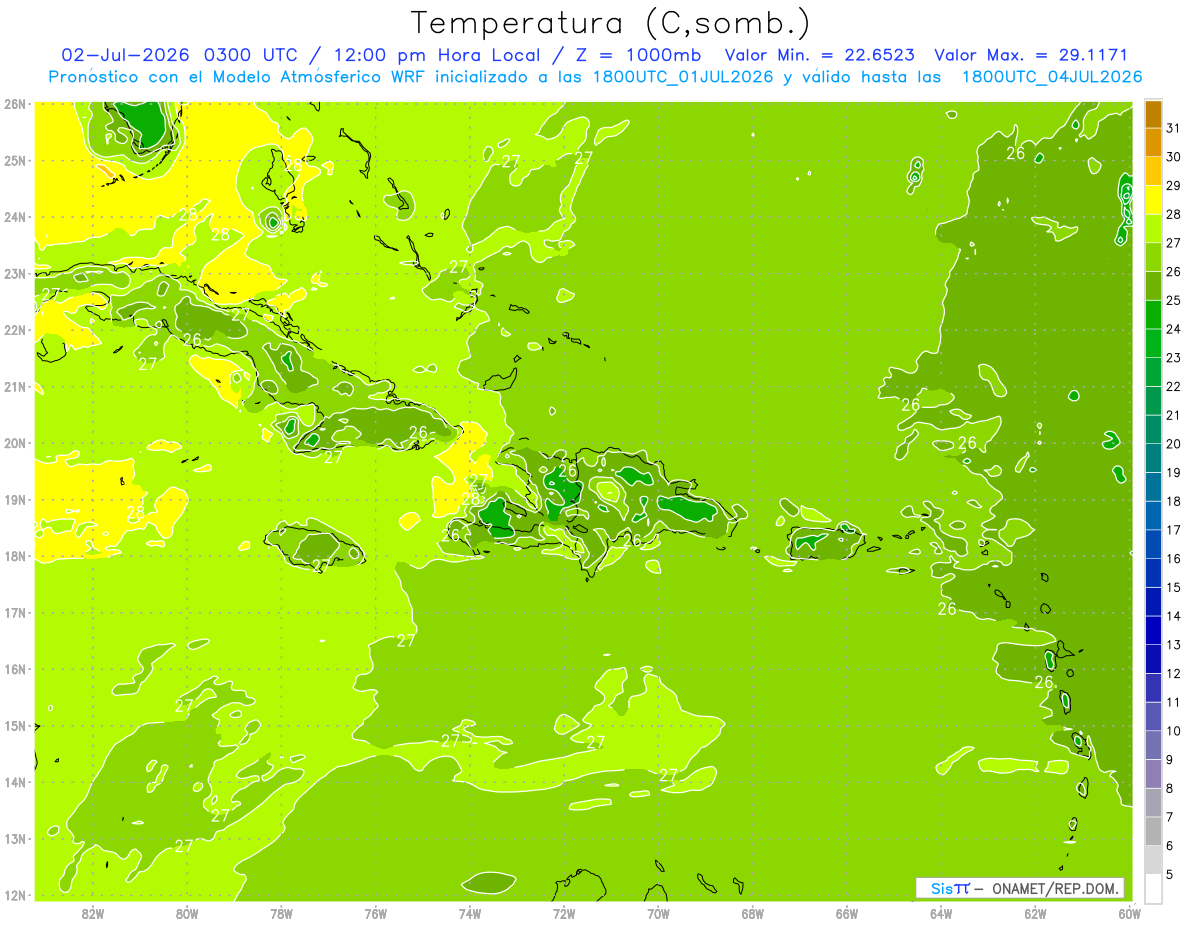This screenshot has width=1200, height=927.
Task: Click the 76W longitude axis label
Action: coord(375,913)
